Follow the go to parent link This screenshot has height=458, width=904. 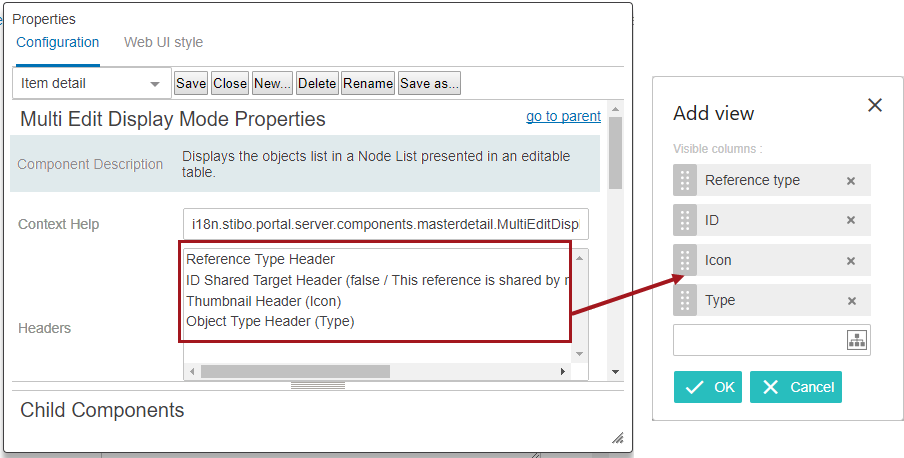(x=563, y=117)
